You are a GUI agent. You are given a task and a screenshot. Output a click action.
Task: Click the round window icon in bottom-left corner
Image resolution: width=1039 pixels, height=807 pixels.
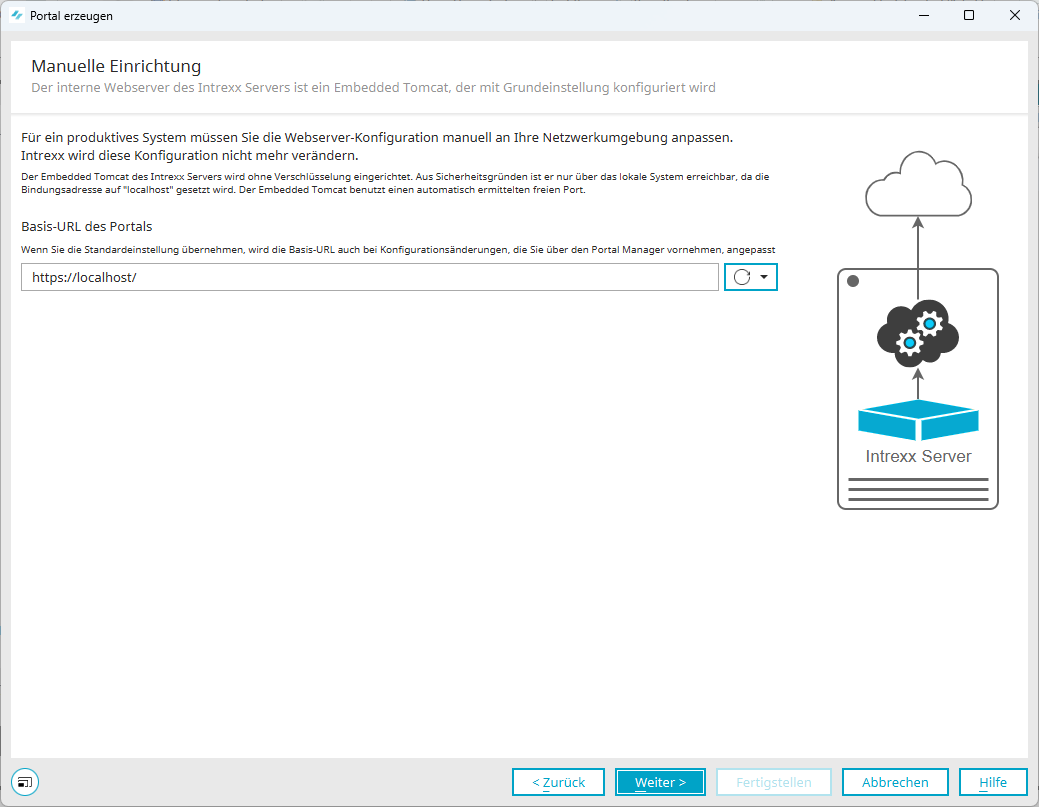click(x=25, y=782)
